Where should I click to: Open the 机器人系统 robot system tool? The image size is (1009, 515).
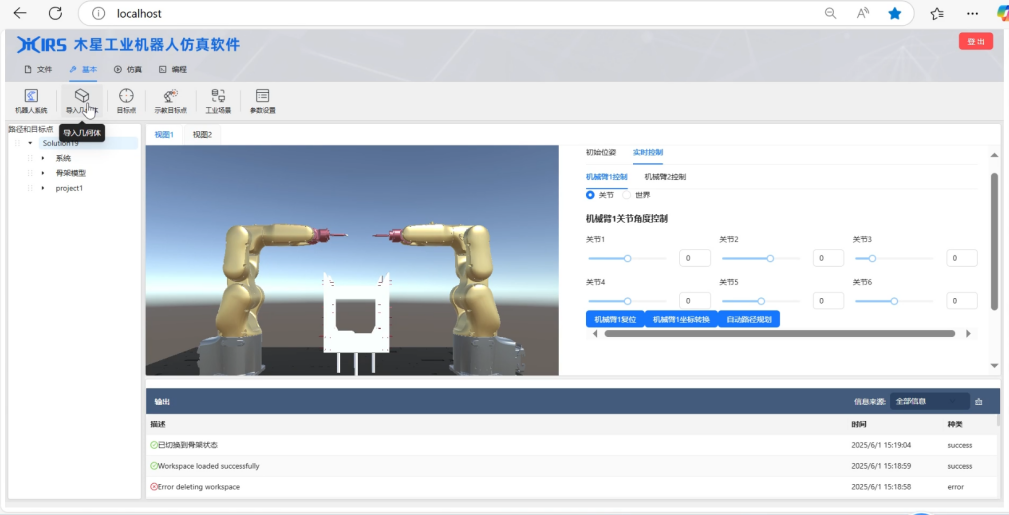coord(31,100)
